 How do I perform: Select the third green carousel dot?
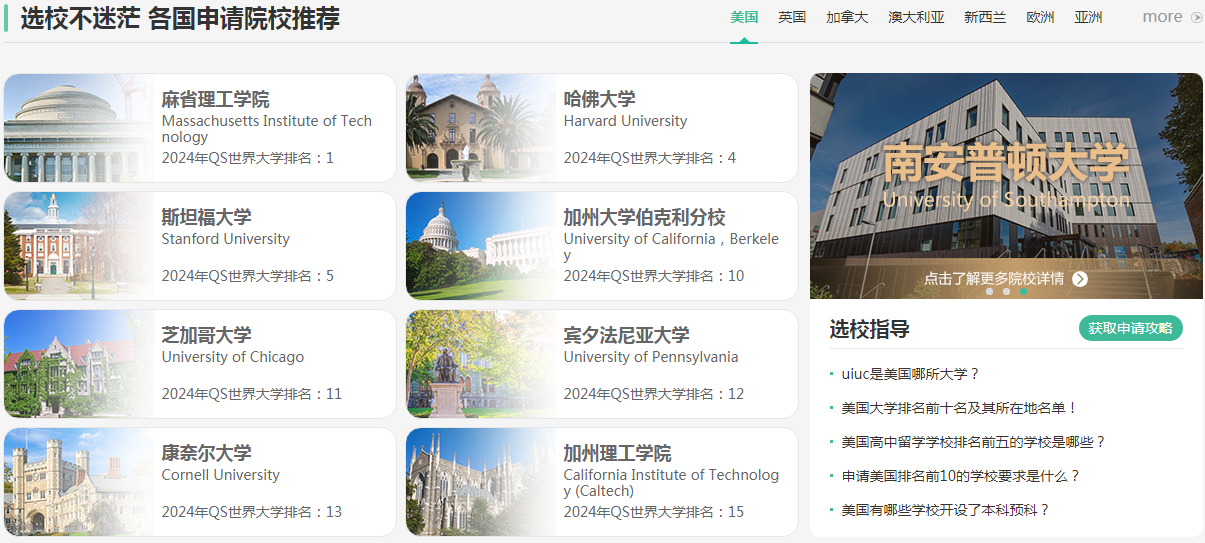pyautogui.click(x=1023, y=292)
